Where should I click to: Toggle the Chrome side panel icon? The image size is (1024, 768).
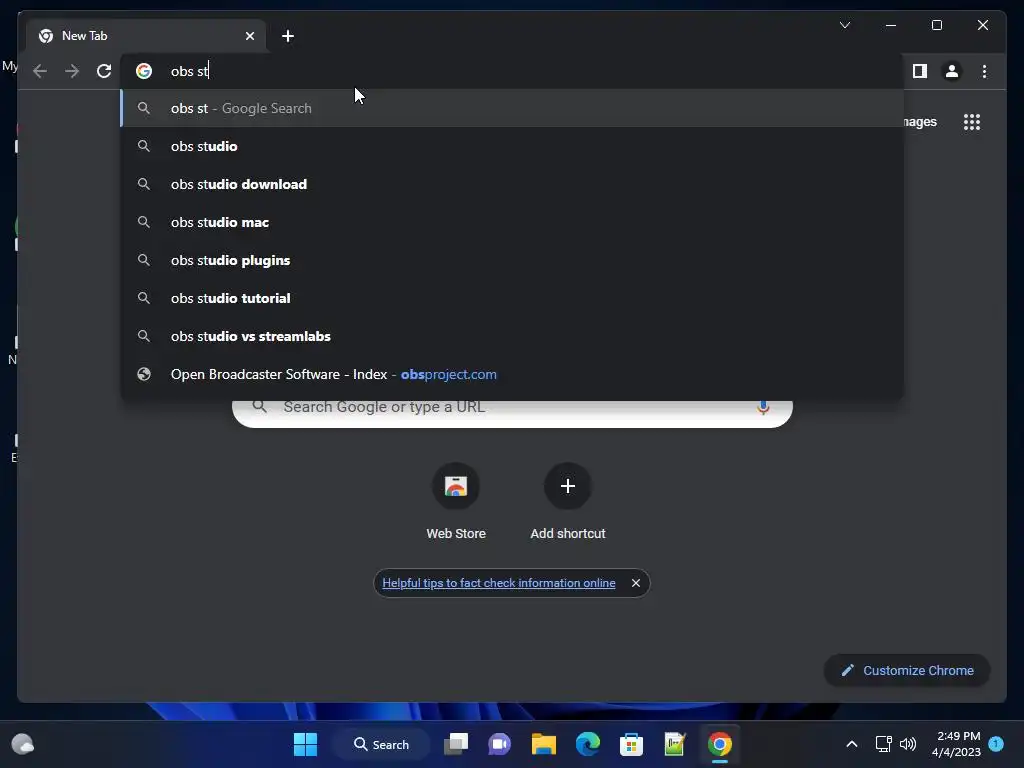tap(920, 71)
